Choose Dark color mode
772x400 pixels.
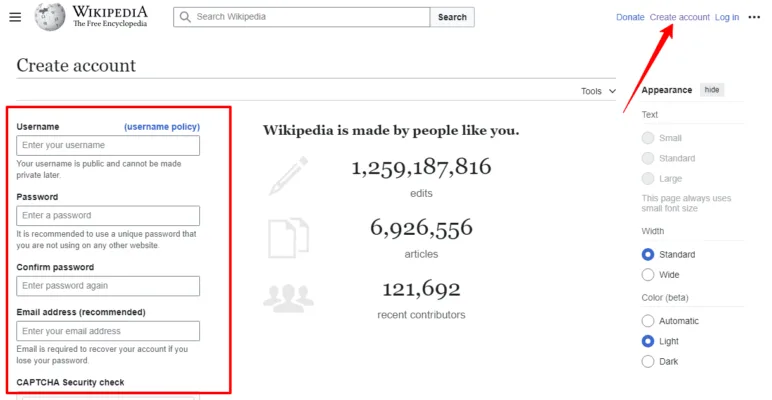648,361
